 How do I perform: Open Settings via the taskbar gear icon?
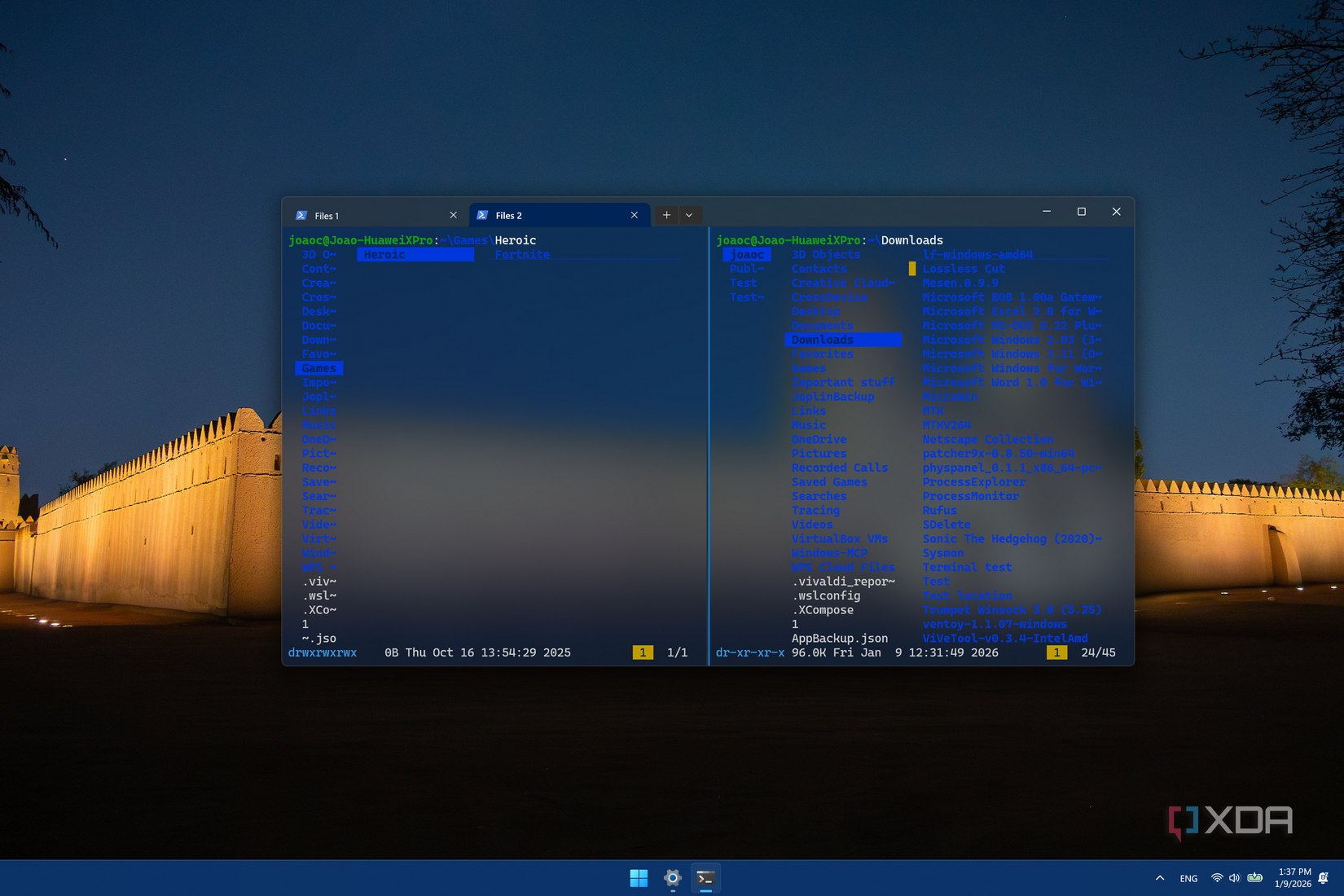click(x=672, y=878)
